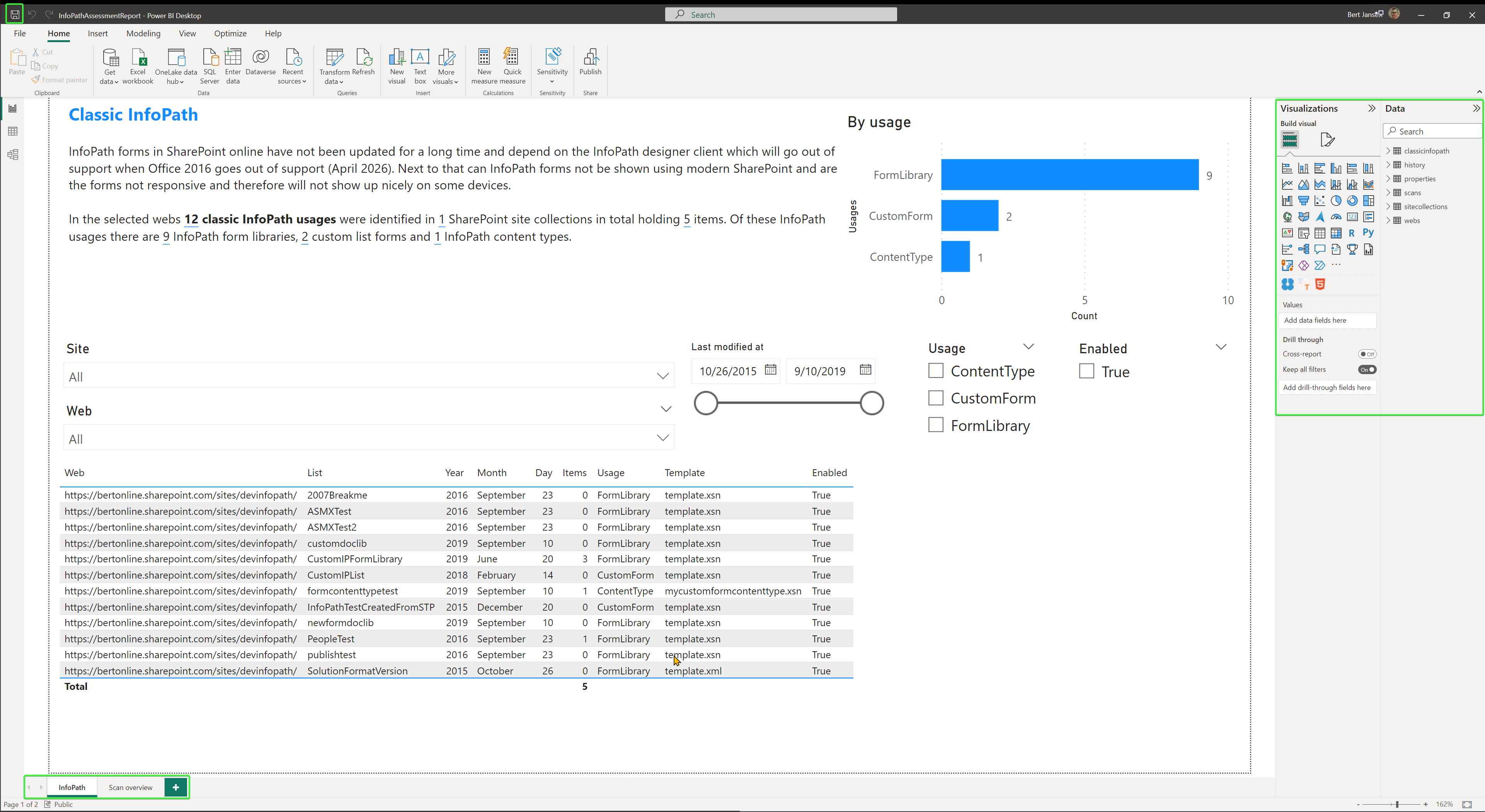Collapse the Data pane

tap(1476, 108)
